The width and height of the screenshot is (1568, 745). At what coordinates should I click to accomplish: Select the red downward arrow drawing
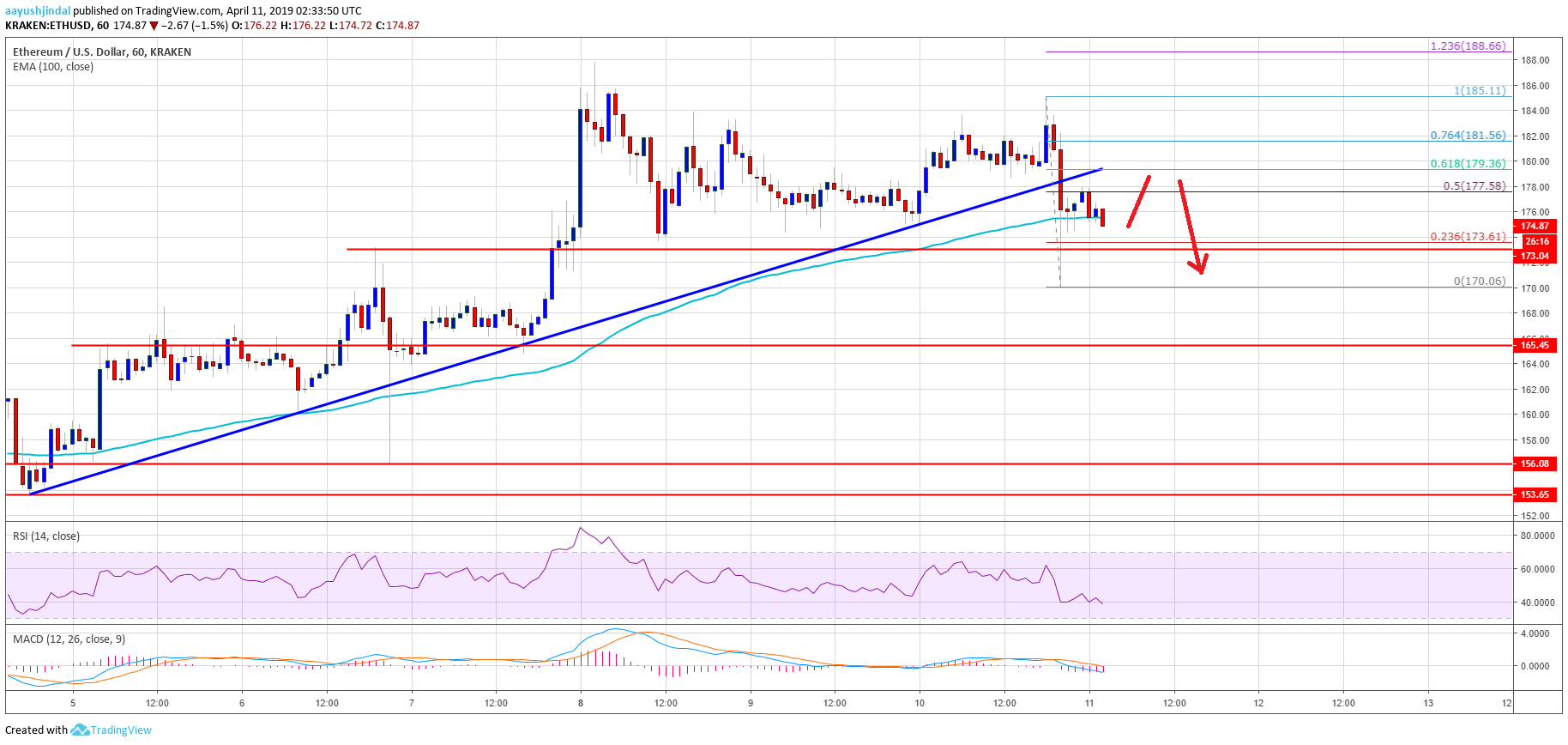click(1191, 227)
